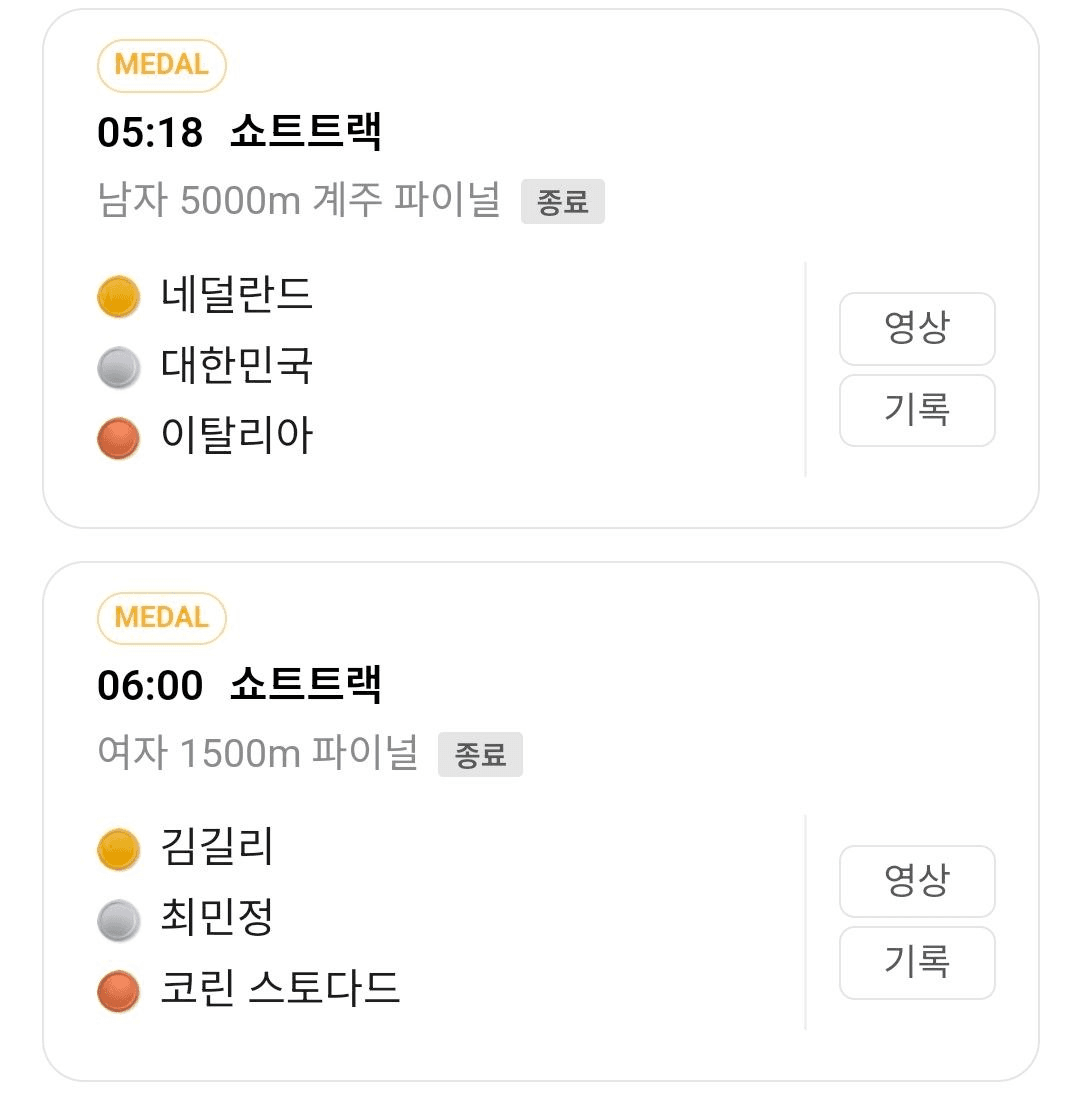Image resolution: width=1079 pixels, height=1101 pixels.
Task: Select gold medalist 김길리
Action: pos(217,848)
